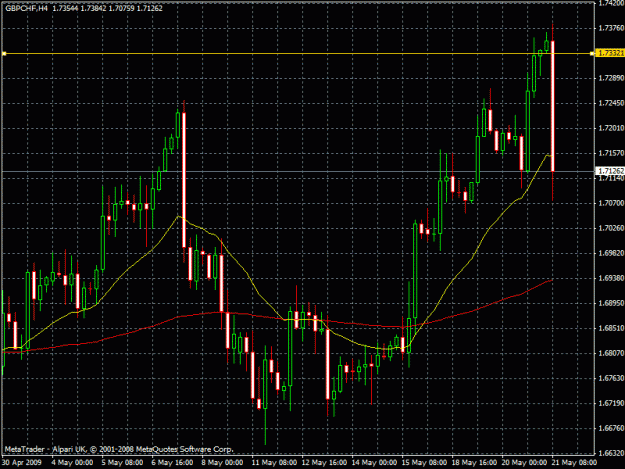Select the latest large red candle on 21 May
Image resolution: width=625 pixels, height=469 pixels.
point(552,106)
